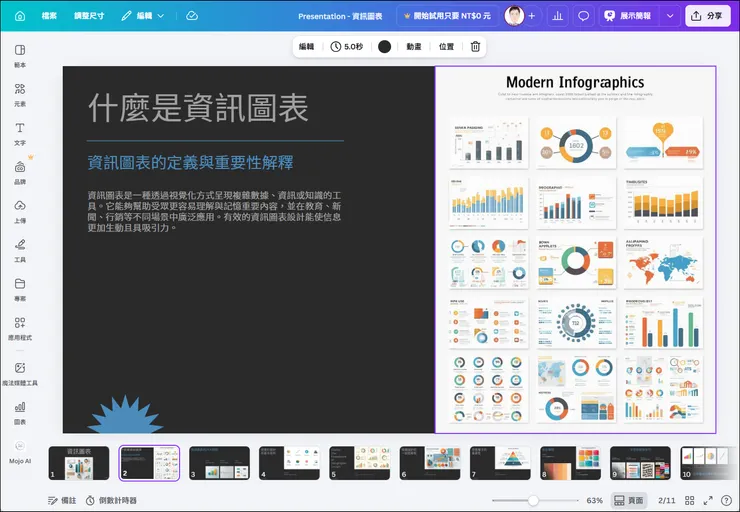Expand the present options arrow
The width and height of the screenshot is (740, 512).
pyautogui.click(x=670, y=16)
